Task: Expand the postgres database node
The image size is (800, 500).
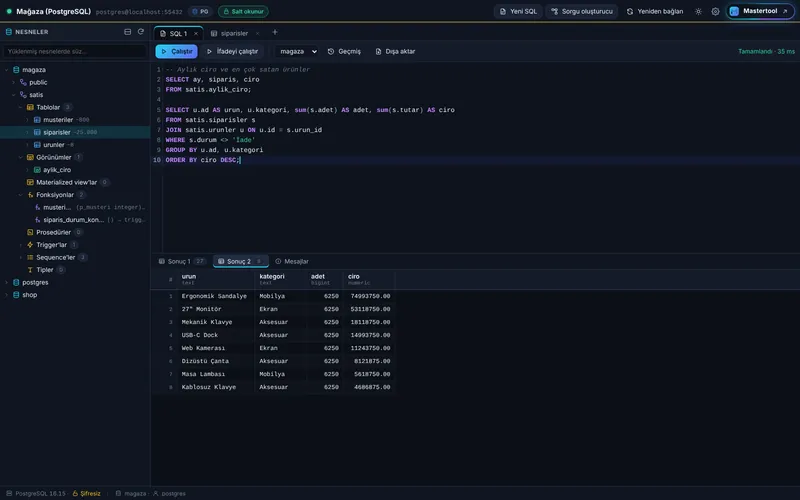Action: tap(7, 282)
